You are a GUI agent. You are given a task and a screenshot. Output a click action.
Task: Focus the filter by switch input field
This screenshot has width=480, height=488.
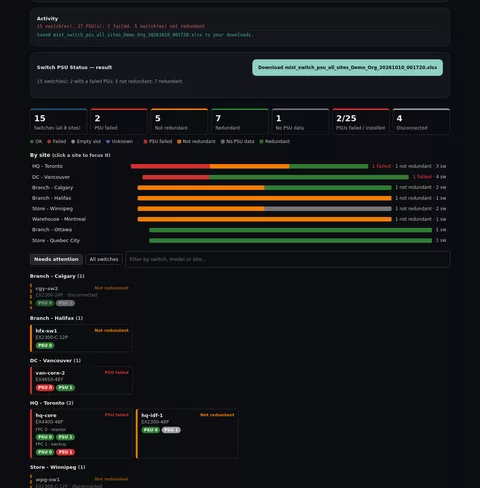coord(287,259)
